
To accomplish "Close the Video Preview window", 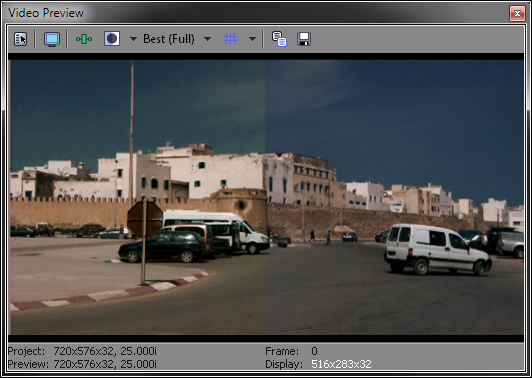I will (517, 14).
